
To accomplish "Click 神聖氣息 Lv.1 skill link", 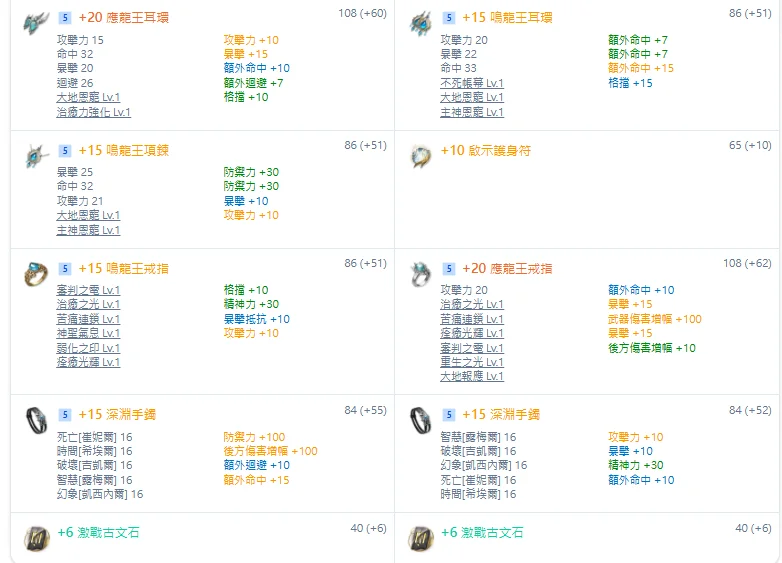I will (88, 333).
